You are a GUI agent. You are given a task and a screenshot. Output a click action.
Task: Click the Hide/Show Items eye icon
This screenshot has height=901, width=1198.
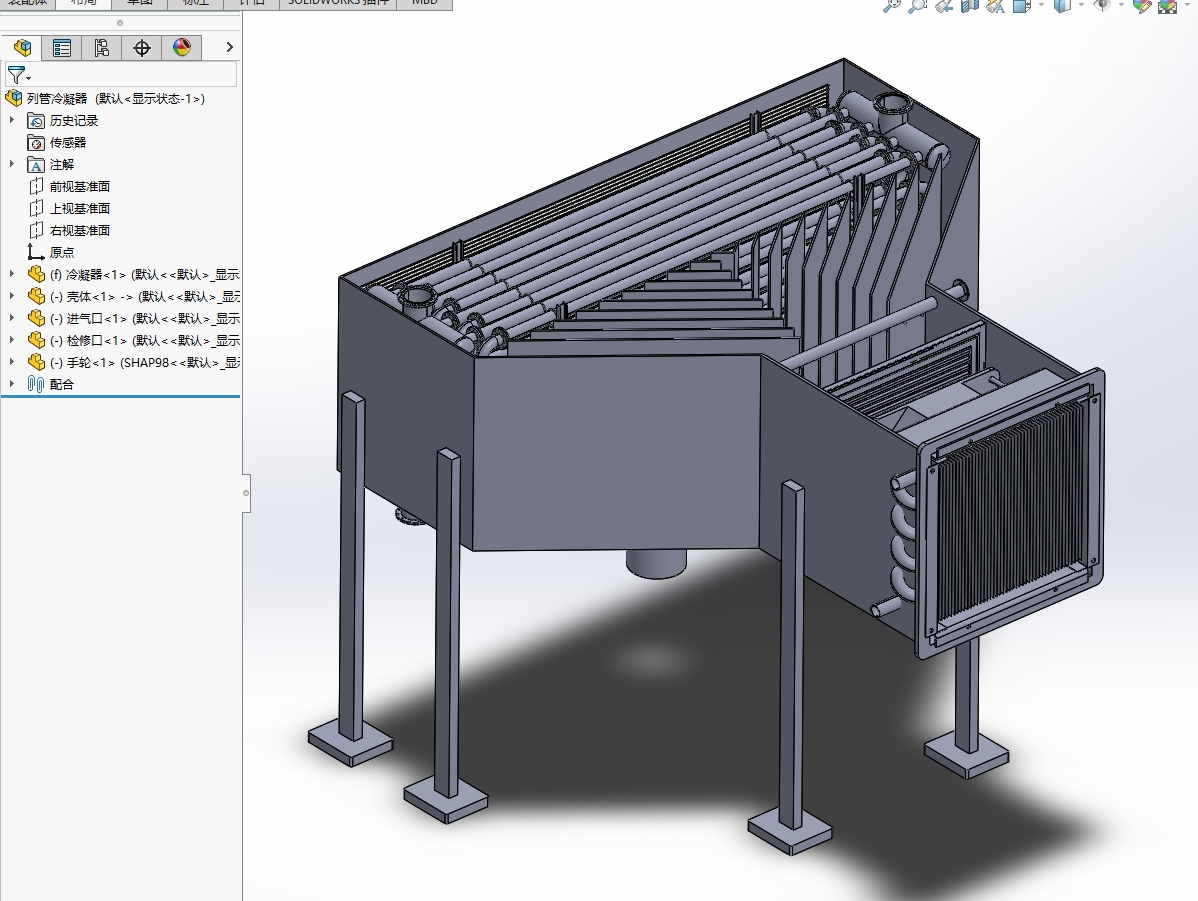pyautogui.click(x=1102, y=6)
